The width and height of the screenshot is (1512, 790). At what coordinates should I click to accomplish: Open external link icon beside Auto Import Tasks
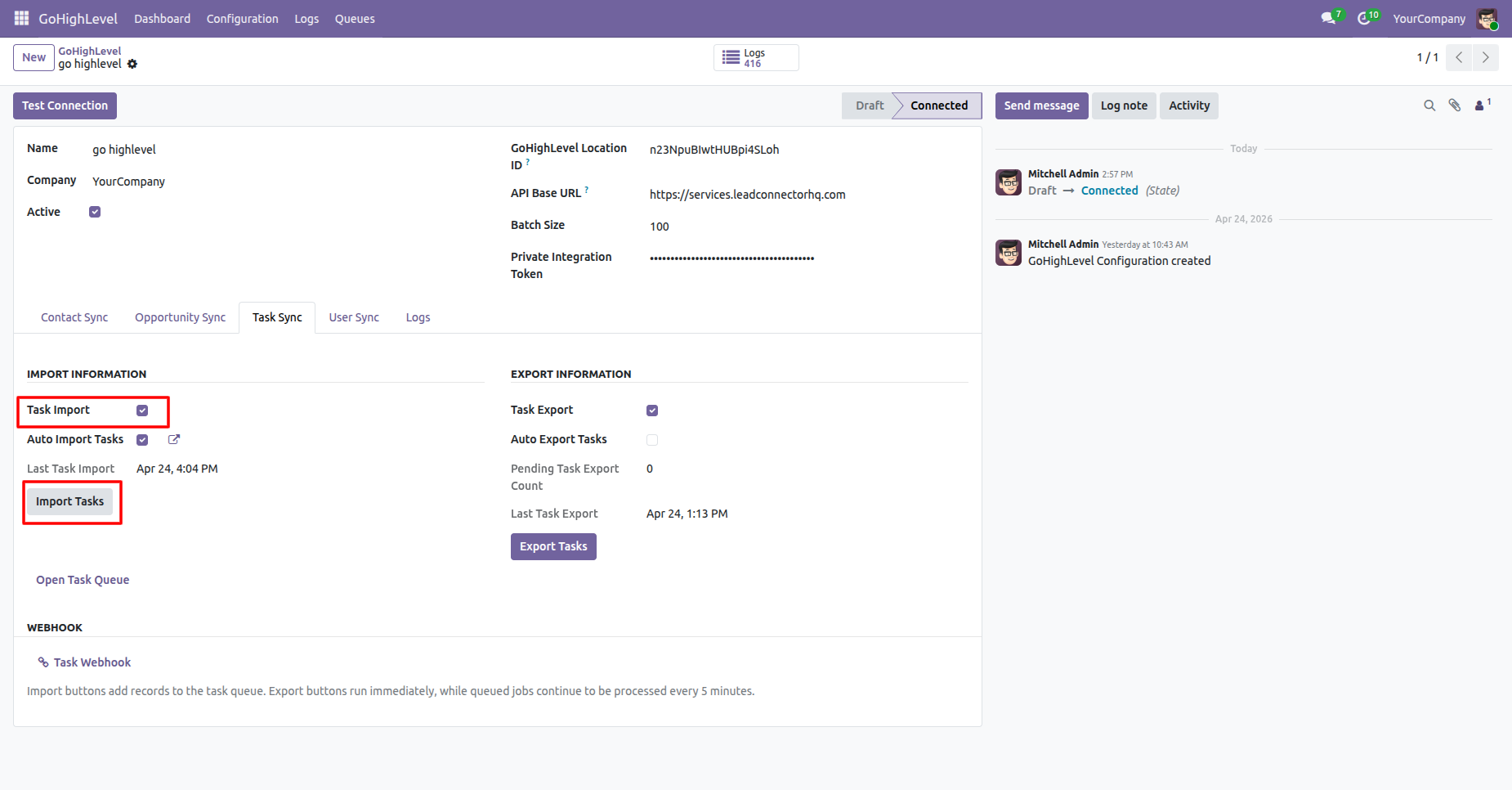point(174,439)
